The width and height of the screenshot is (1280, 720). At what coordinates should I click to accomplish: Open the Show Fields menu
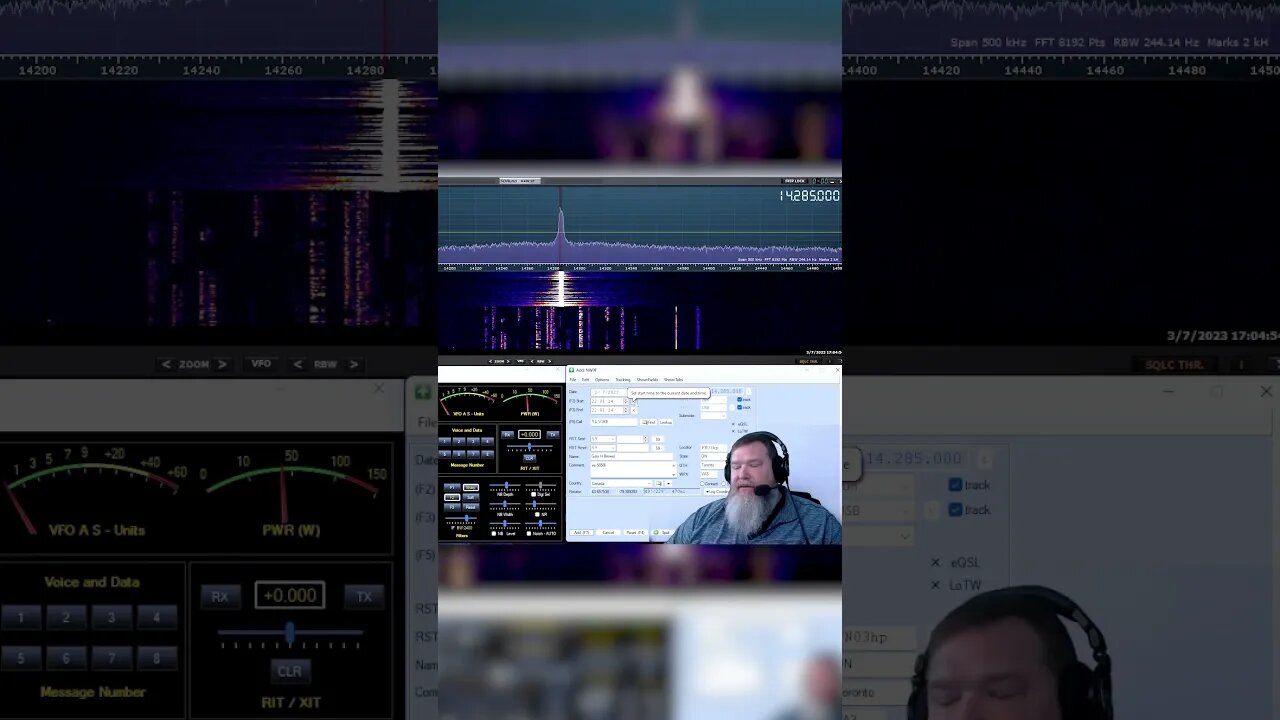[x=647, y=380]
